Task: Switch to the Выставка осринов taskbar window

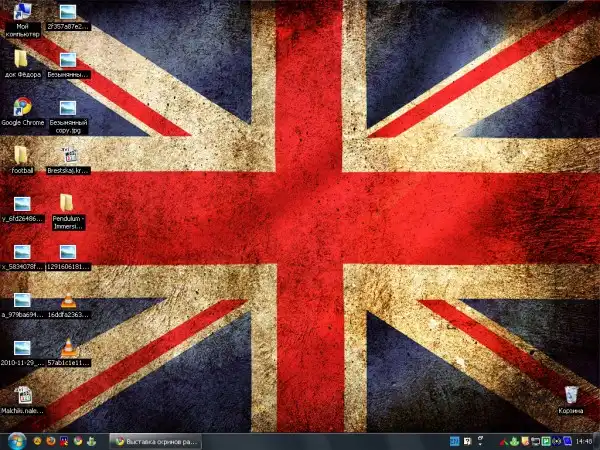Action: click(x=156, y=440)
